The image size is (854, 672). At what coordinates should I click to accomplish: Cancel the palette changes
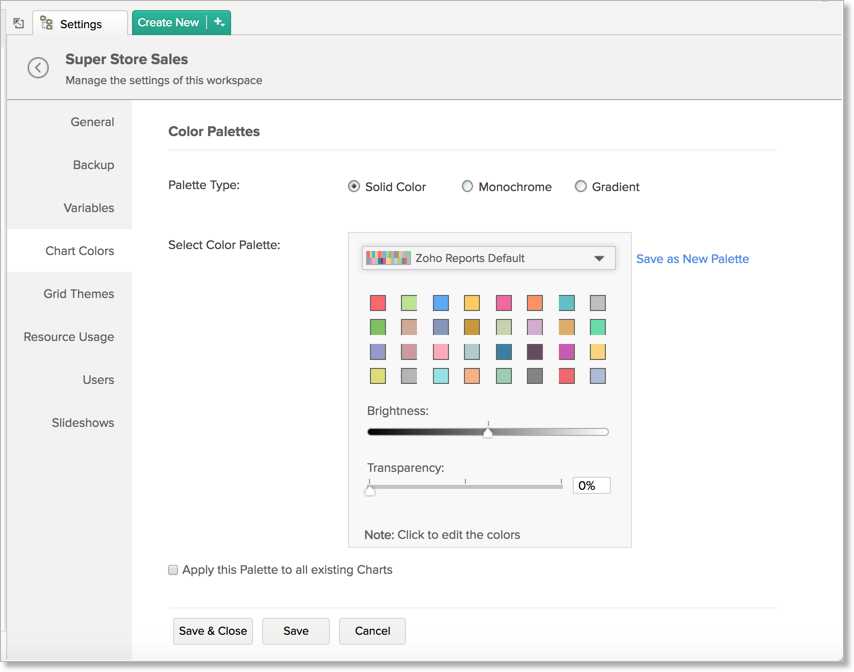372,631
